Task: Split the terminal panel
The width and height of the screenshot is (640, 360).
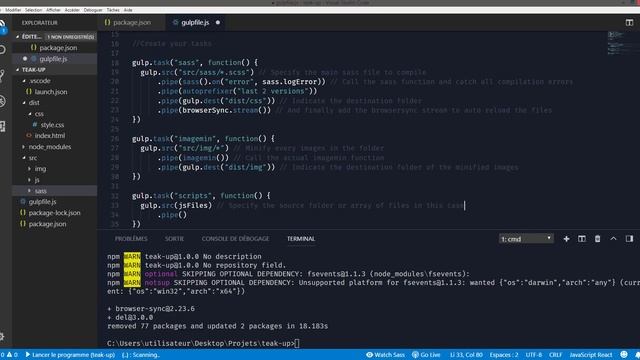Action: [582, 239]
